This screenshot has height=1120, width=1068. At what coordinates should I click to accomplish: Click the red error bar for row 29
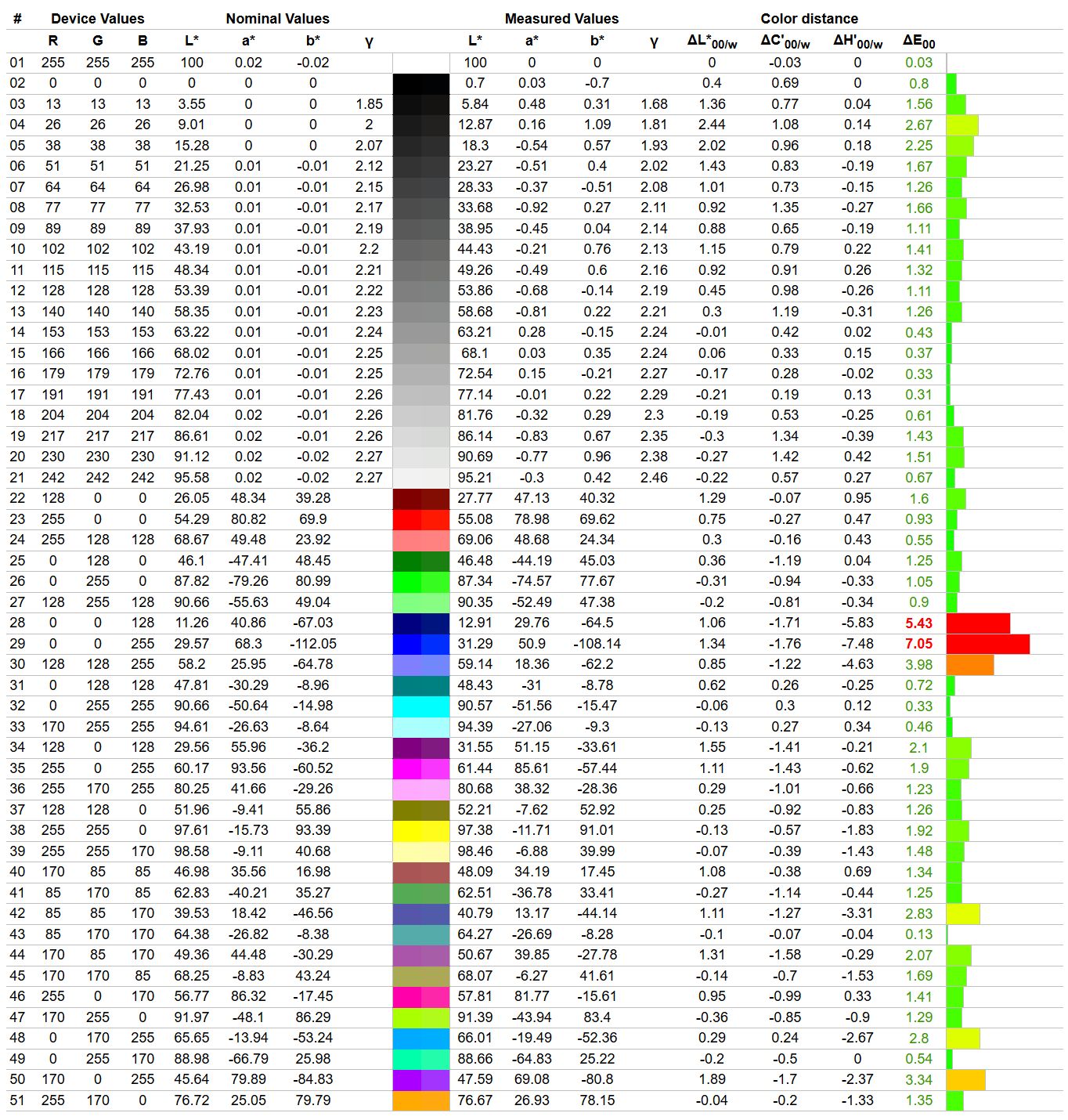tap(988, 644)
